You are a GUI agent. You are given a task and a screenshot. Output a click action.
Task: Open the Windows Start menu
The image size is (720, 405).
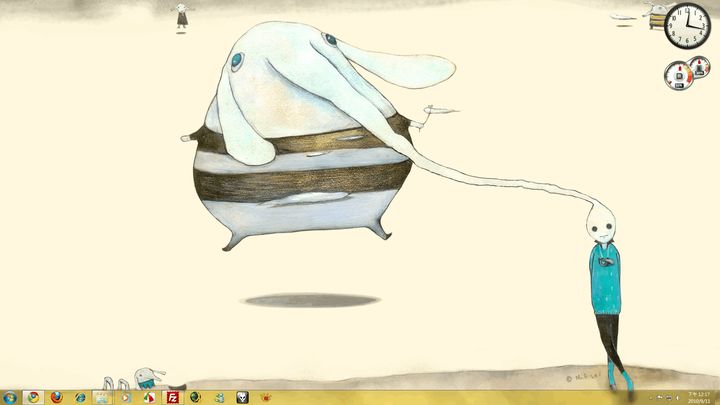(x=10, y=397)
